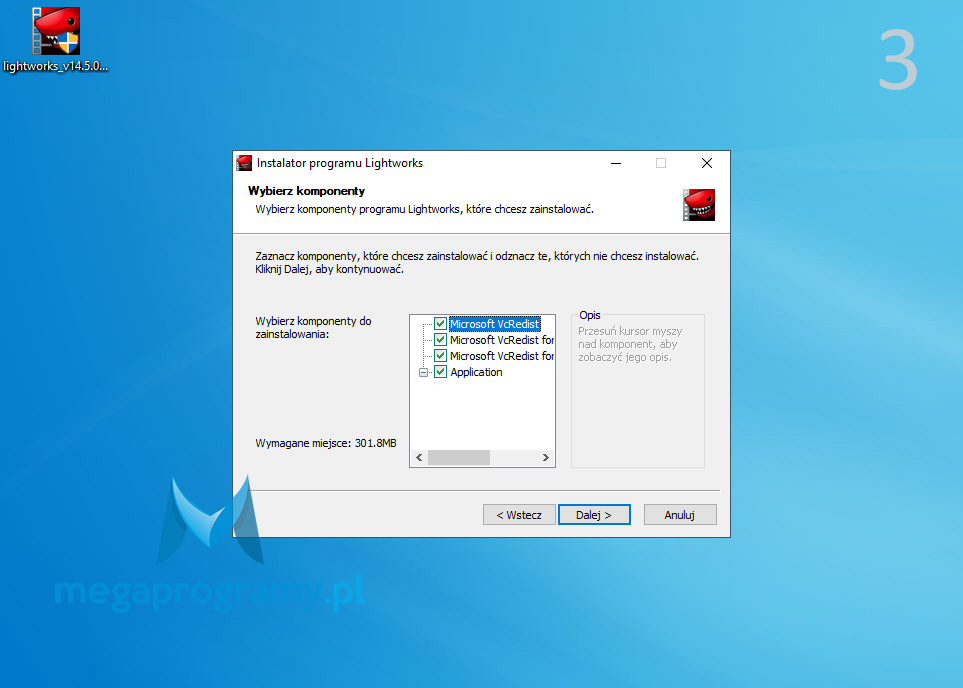Screen dimensions: 963x688
Task: Click the Opis description text
Action: 630,344
